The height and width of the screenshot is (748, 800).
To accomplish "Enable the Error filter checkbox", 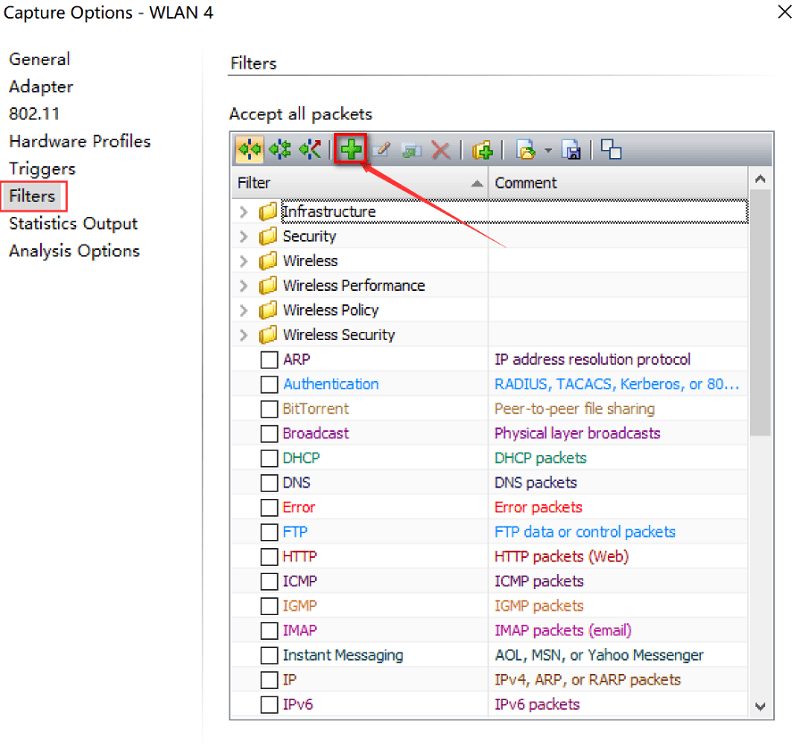I will click(x=269, y=507).
